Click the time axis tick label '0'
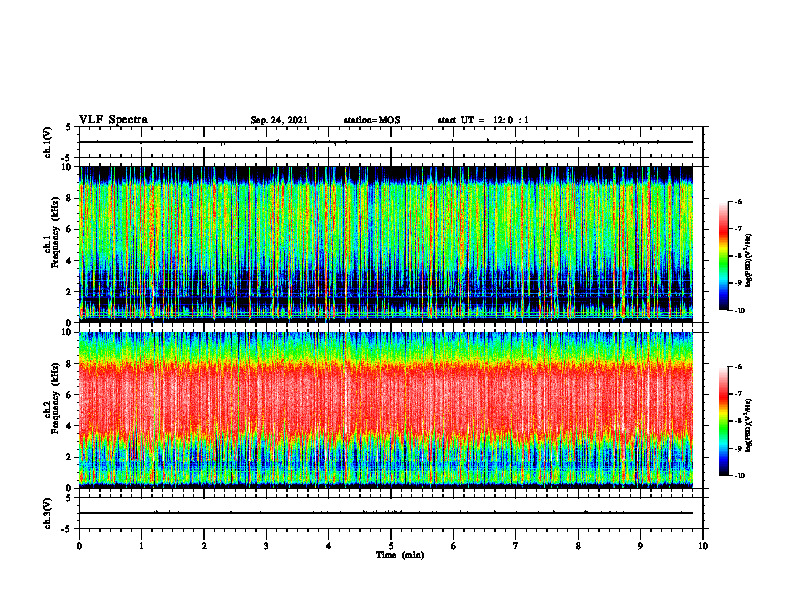Viewport: 792px width, 612px height. pos(79,546)
